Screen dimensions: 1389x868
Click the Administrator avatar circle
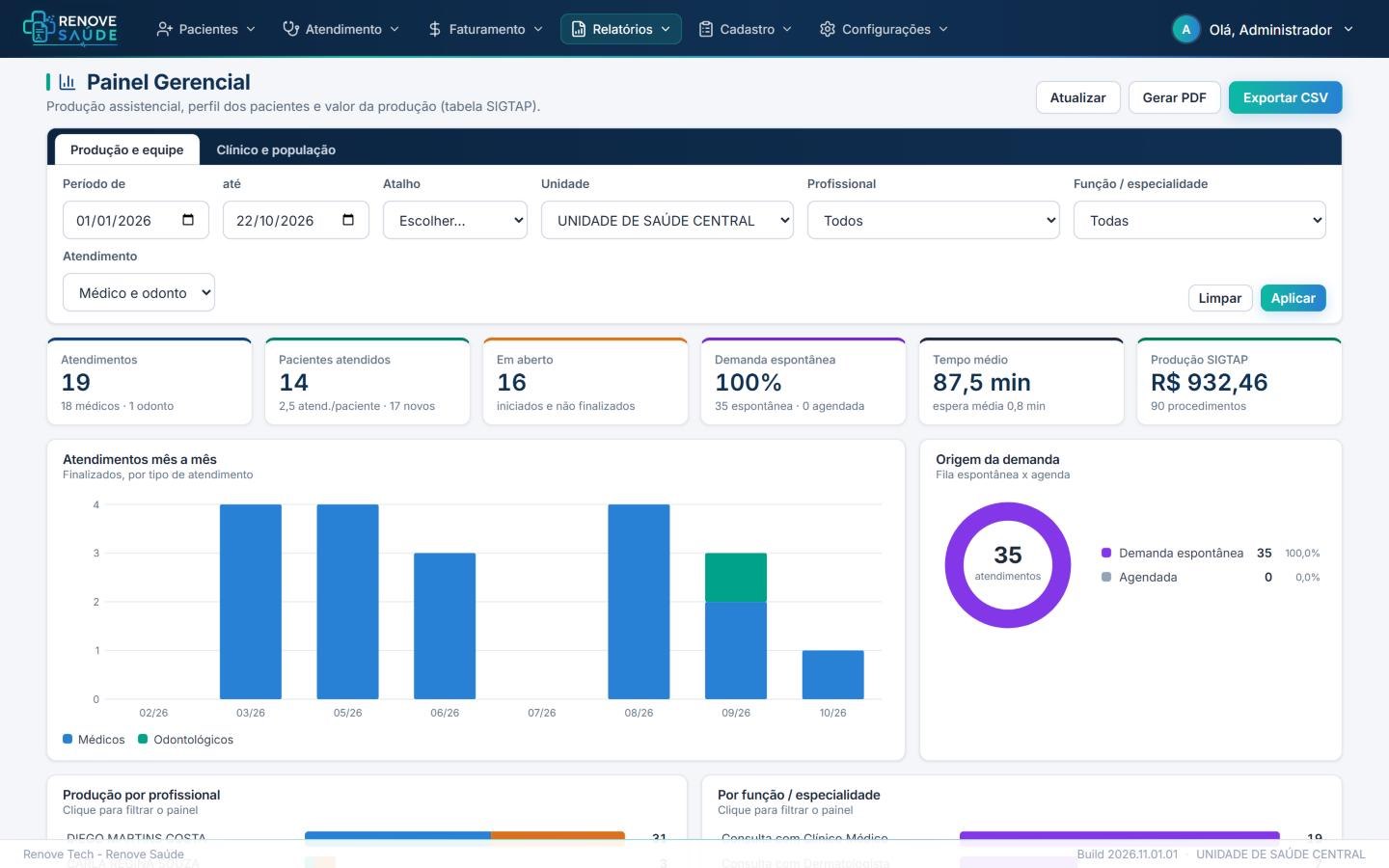click(x=1185, y=29)
